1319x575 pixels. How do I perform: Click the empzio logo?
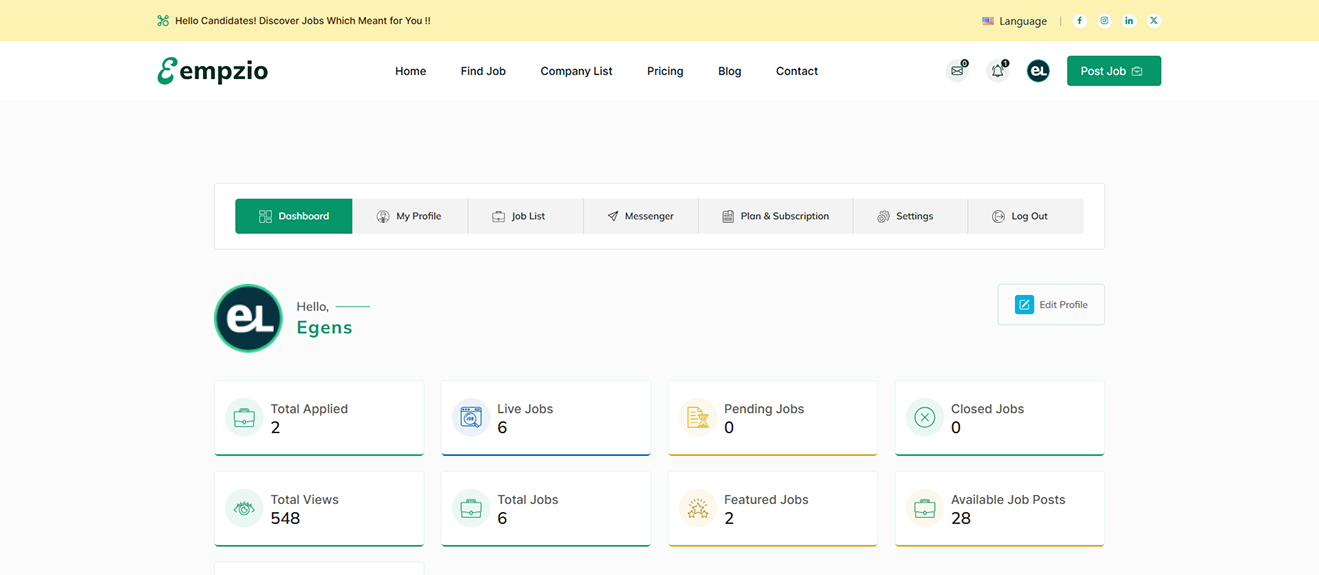(x=212, y=71)
